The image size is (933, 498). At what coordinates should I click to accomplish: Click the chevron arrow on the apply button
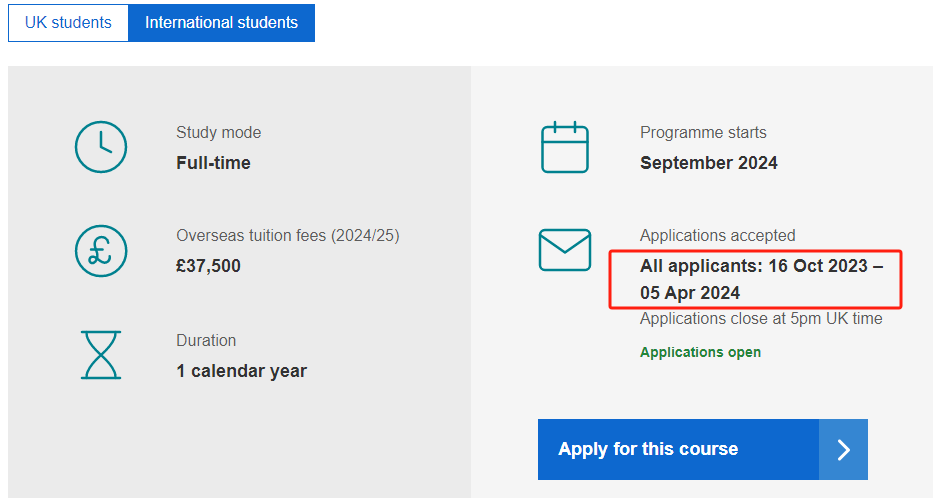click(x=843, y=449)
